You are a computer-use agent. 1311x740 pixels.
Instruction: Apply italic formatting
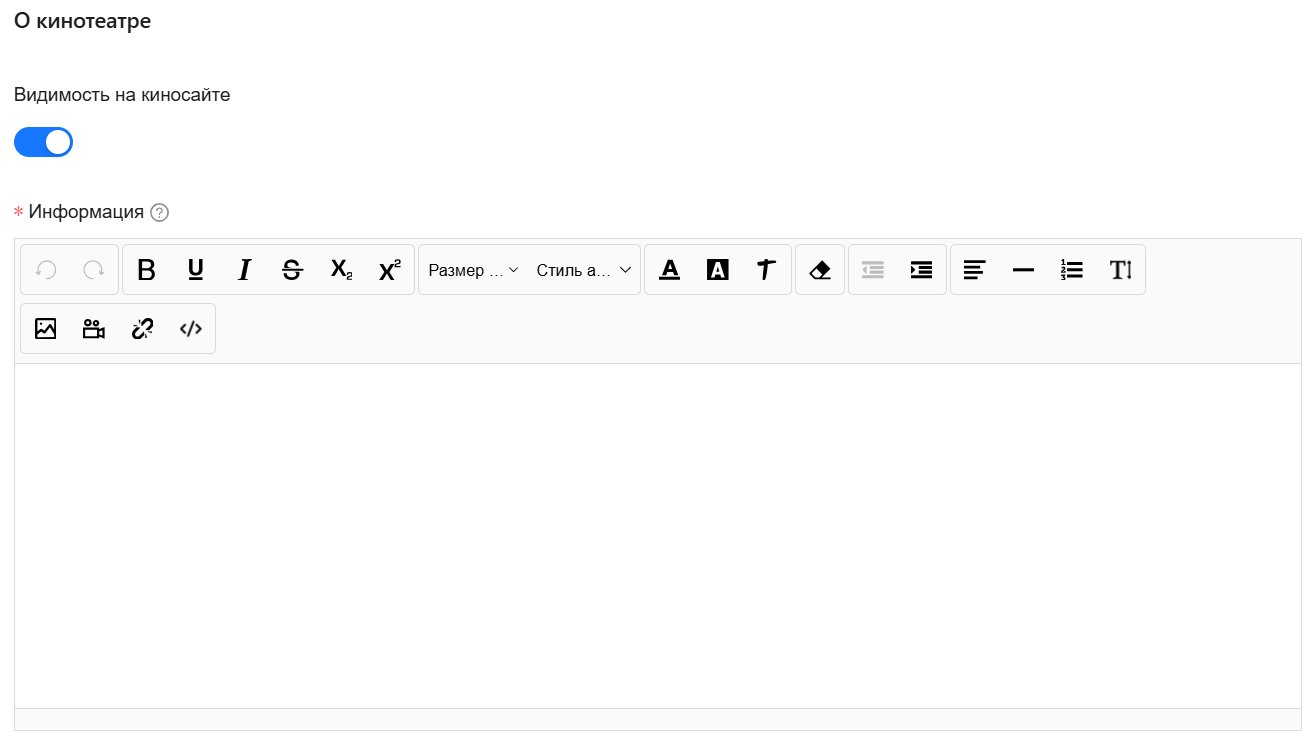[244, 270]
